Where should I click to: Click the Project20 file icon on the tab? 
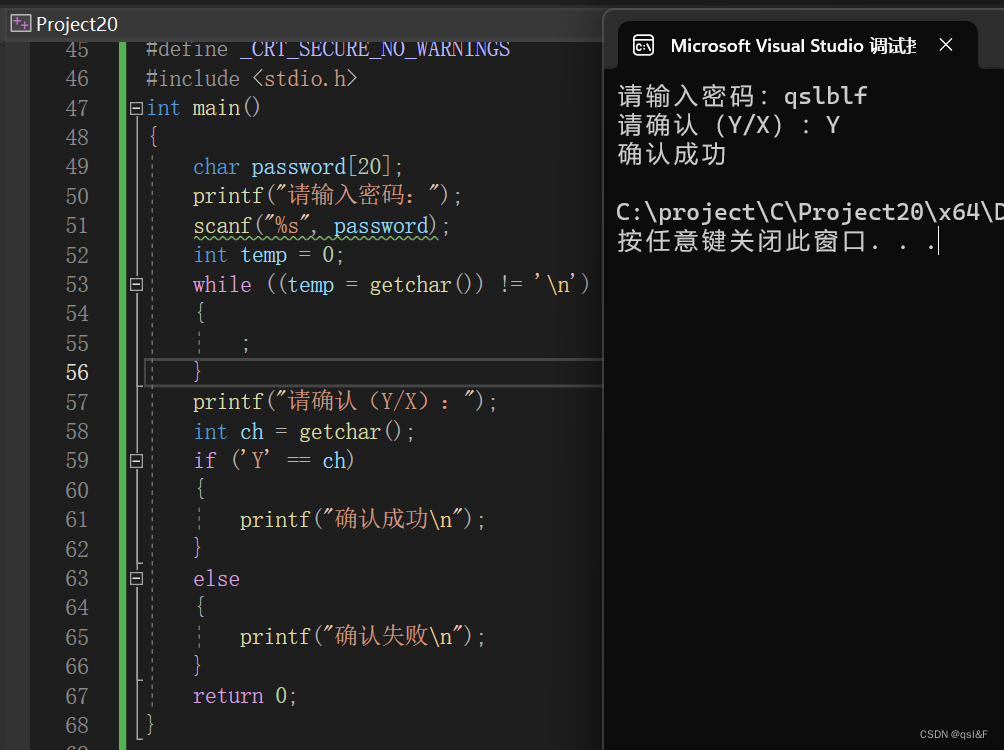(x=20, y=23)
